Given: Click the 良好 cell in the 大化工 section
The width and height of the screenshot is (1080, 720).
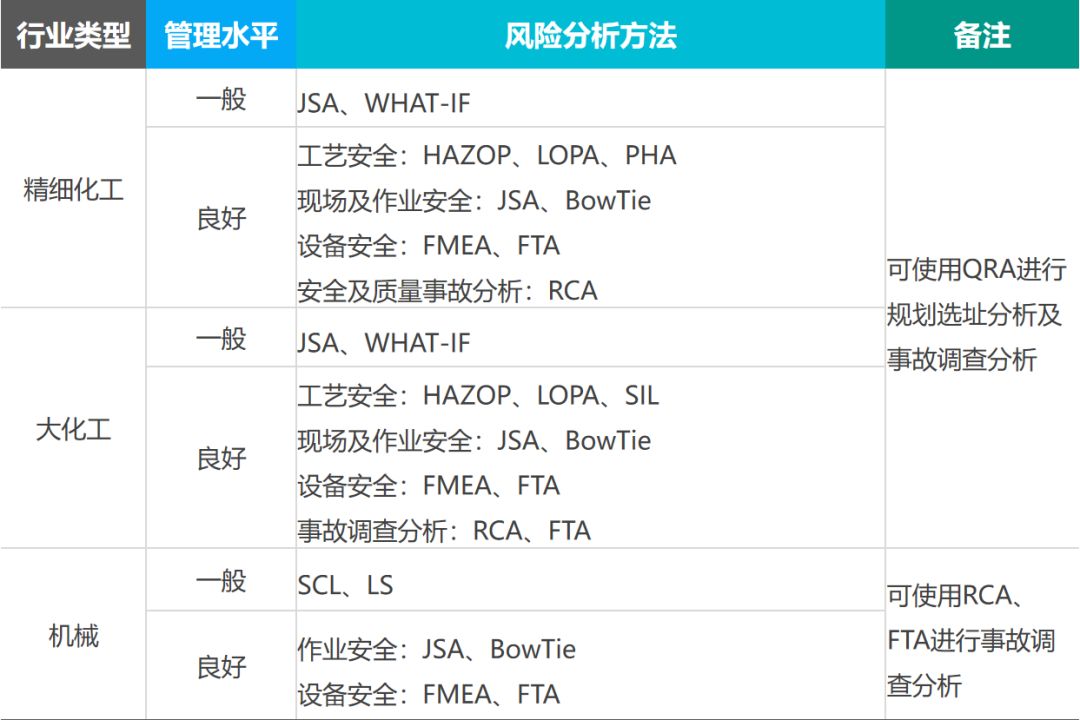Looking at the screenshot, I should tap(220, 459).
